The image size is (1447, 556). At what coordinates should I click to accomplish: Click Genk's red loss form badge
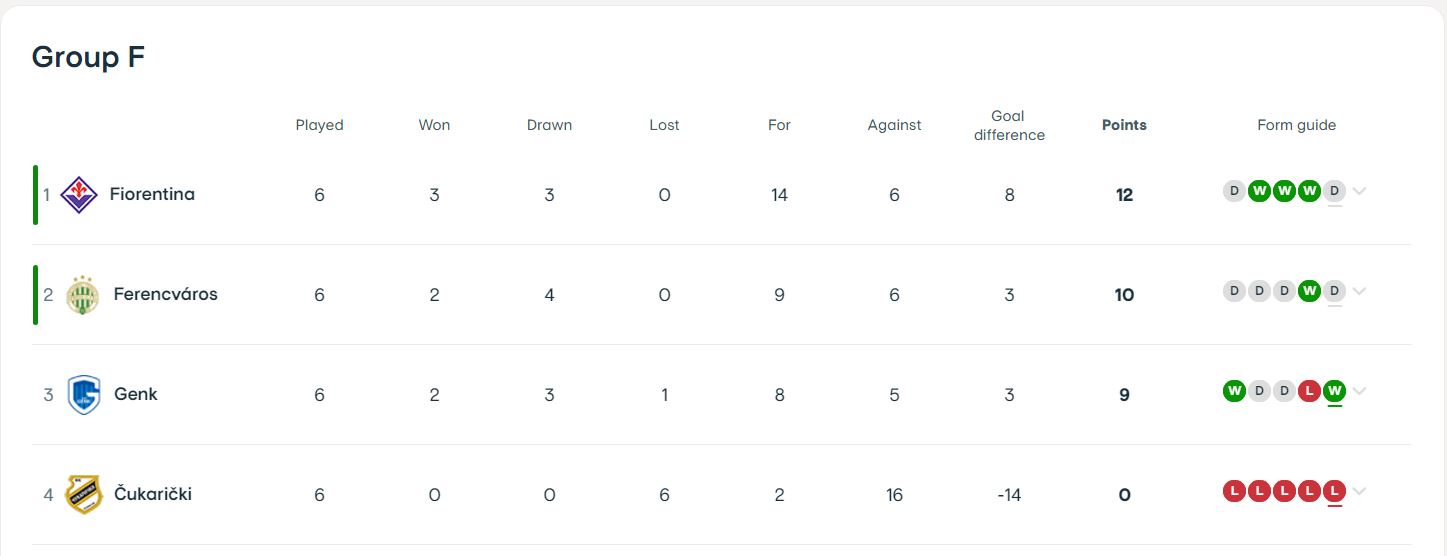click(1309, 391)
